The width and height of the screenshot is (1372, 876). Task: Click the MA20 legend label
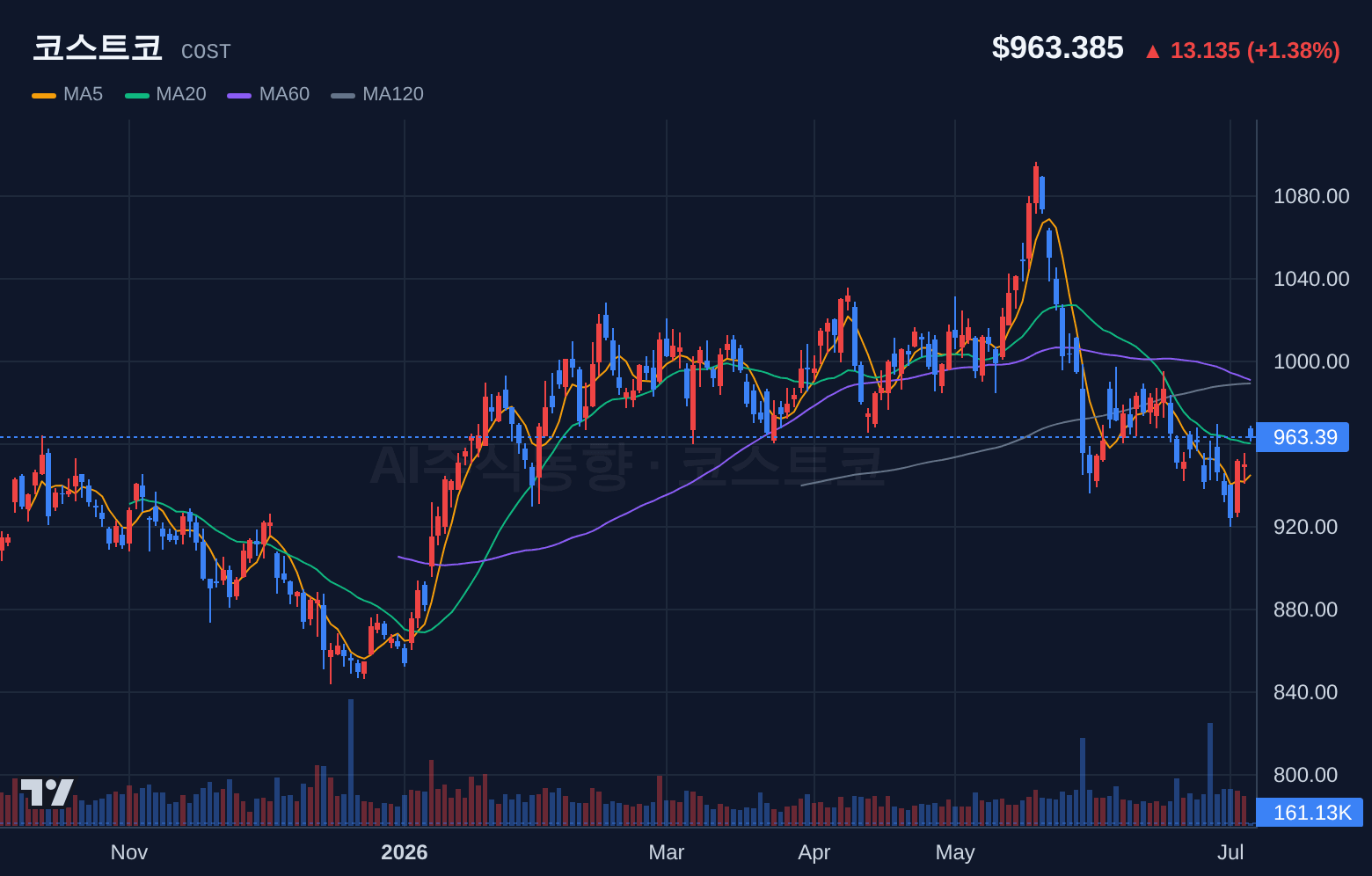tap(181, 94)
